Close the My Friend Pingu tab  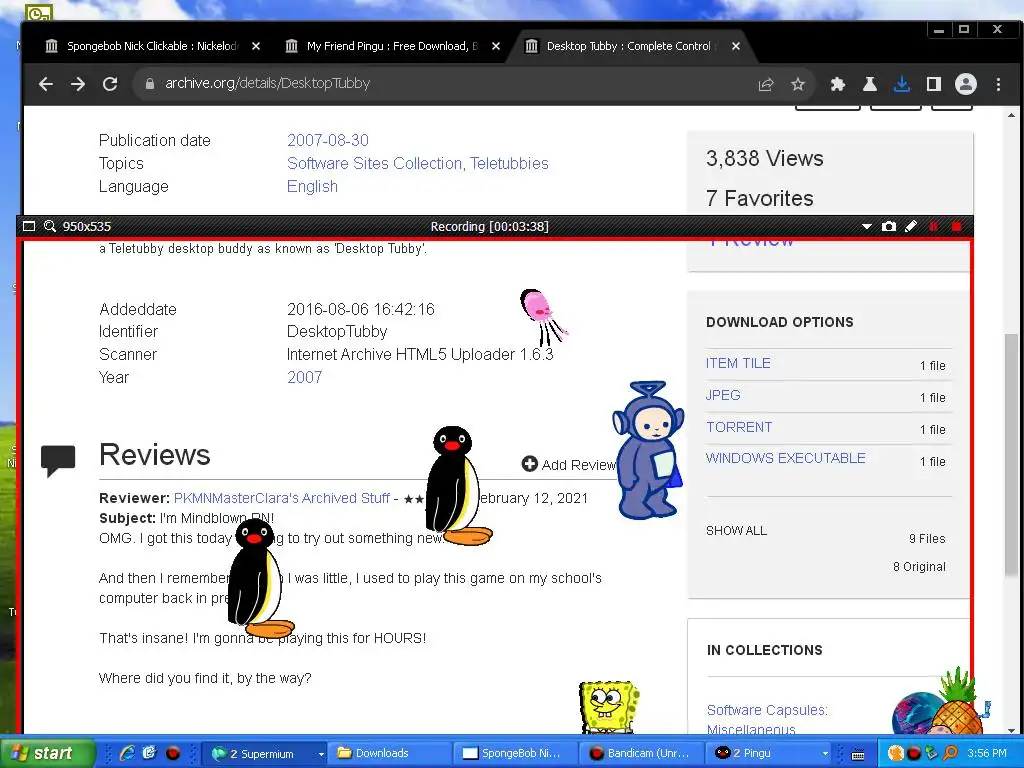(x=496, y=46)
